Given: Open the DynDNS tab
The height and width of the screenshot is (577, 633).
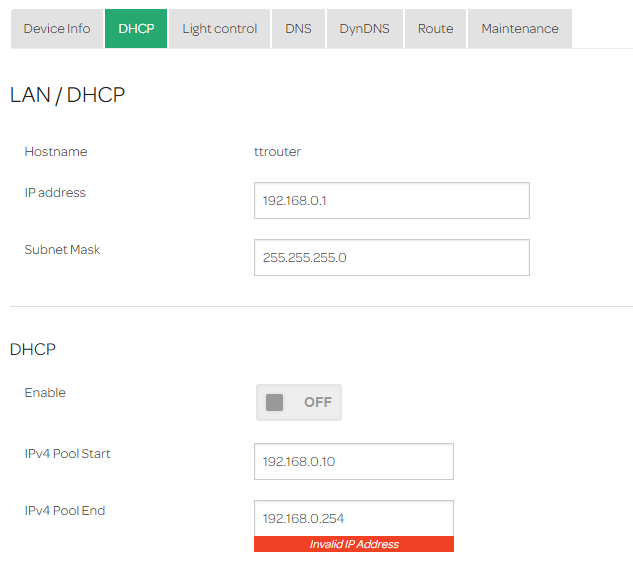Looking at the screenshot, I should pyautogui.click(x=364, y=29).
